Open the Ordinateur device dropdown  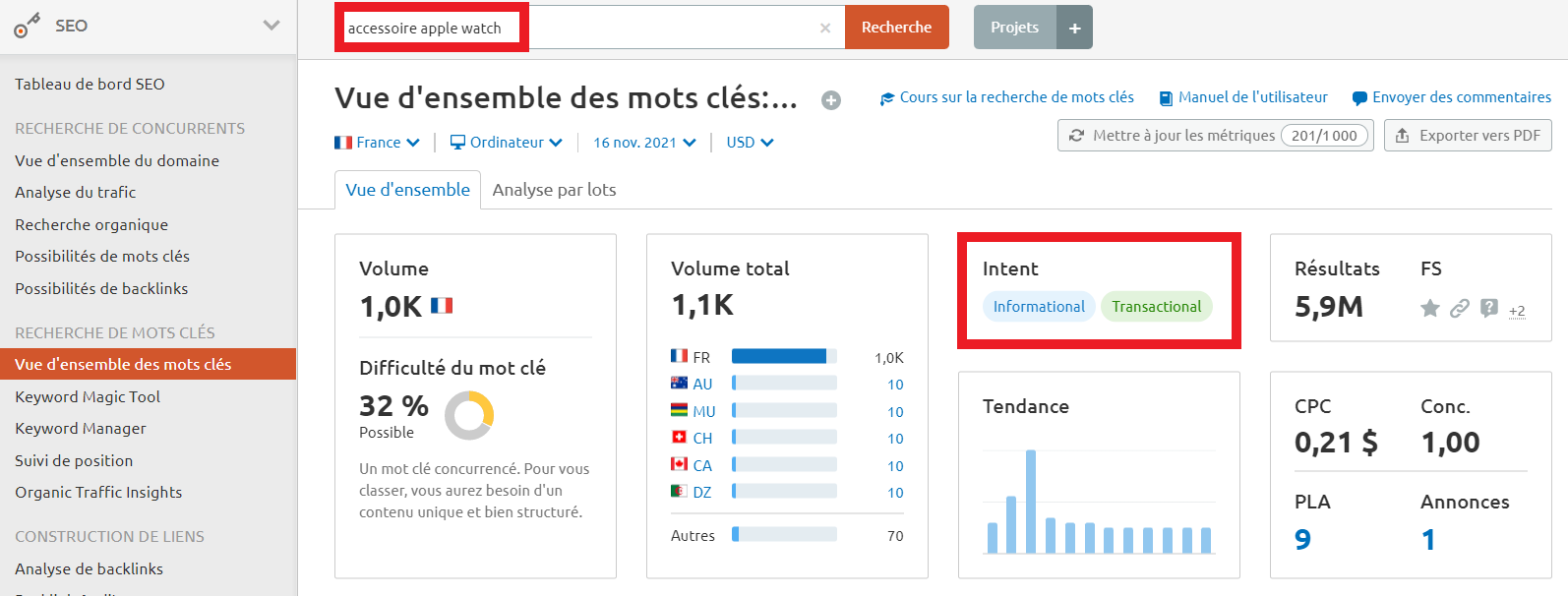506,143
